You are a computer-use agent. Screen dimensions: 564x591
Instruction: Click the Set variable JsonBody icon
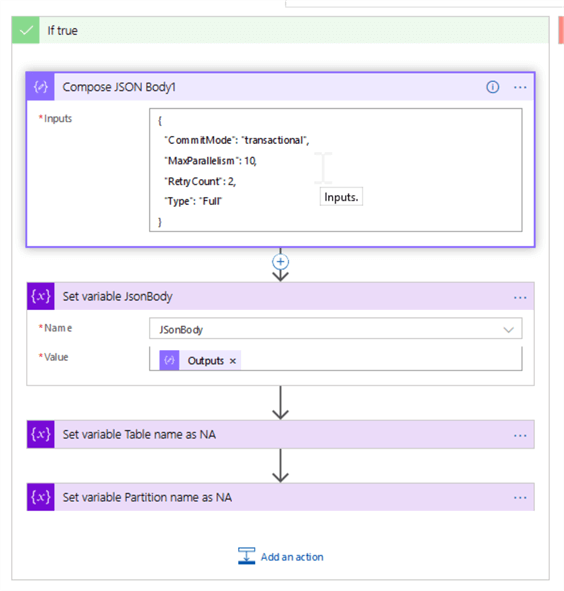41,296
